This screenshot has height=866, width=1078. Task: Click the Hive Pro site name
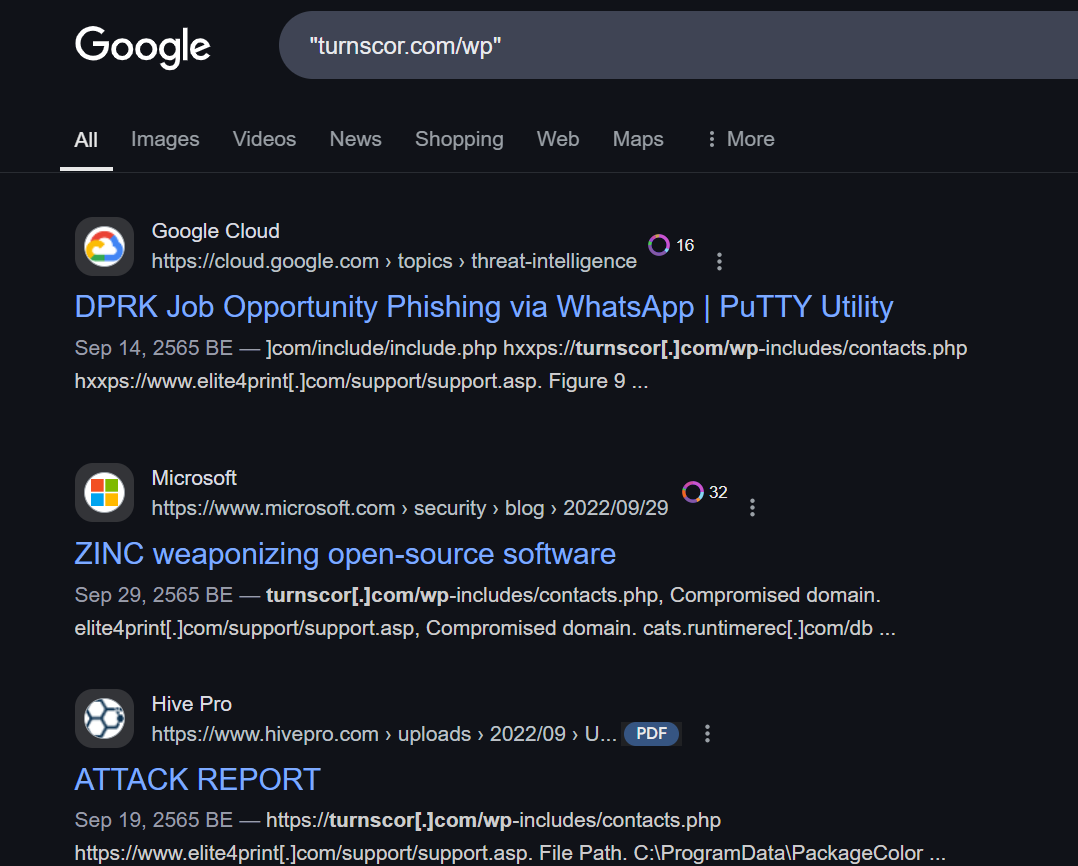coord(192,704)
